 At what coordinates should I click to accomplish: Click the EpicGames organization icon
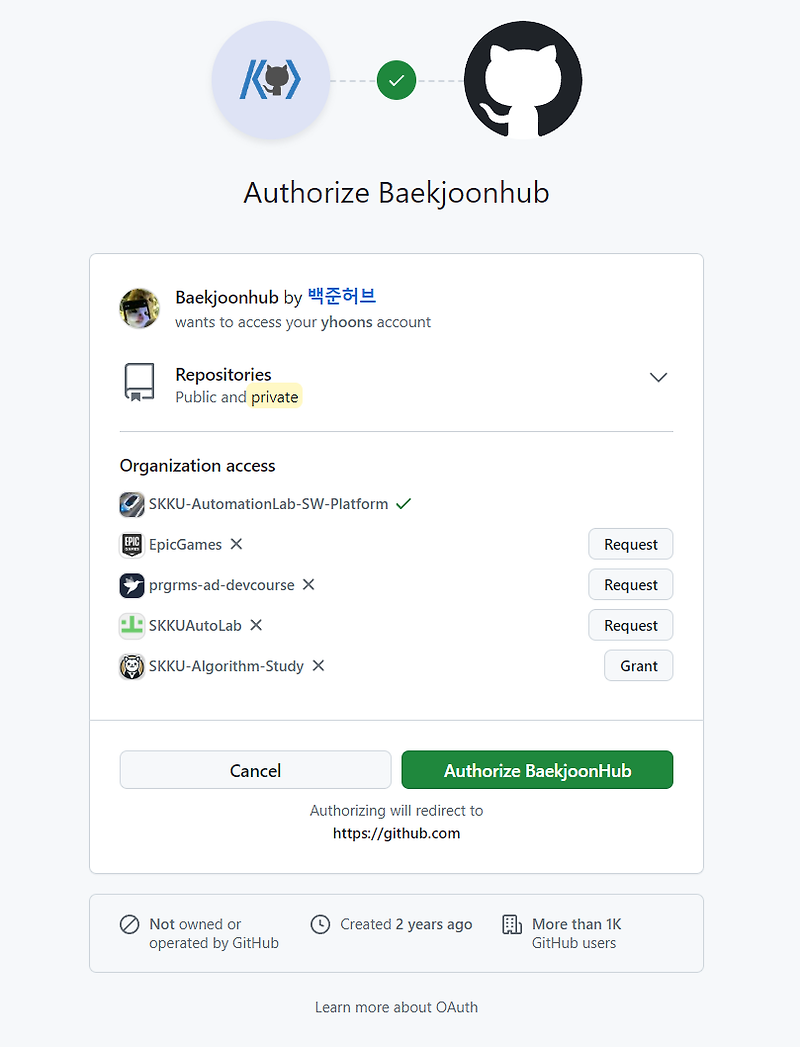point(131,544)
